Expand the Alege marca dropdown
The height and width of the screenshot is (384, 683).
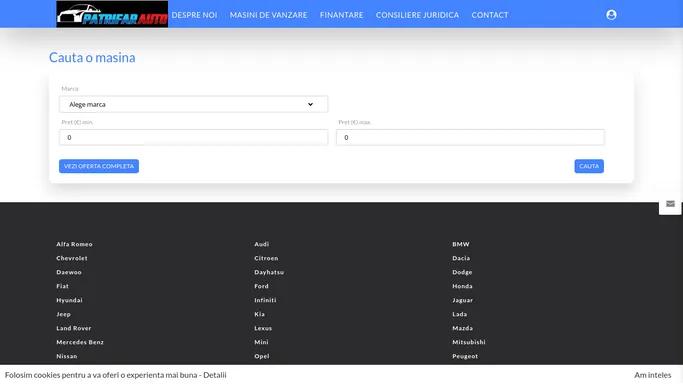193,104
